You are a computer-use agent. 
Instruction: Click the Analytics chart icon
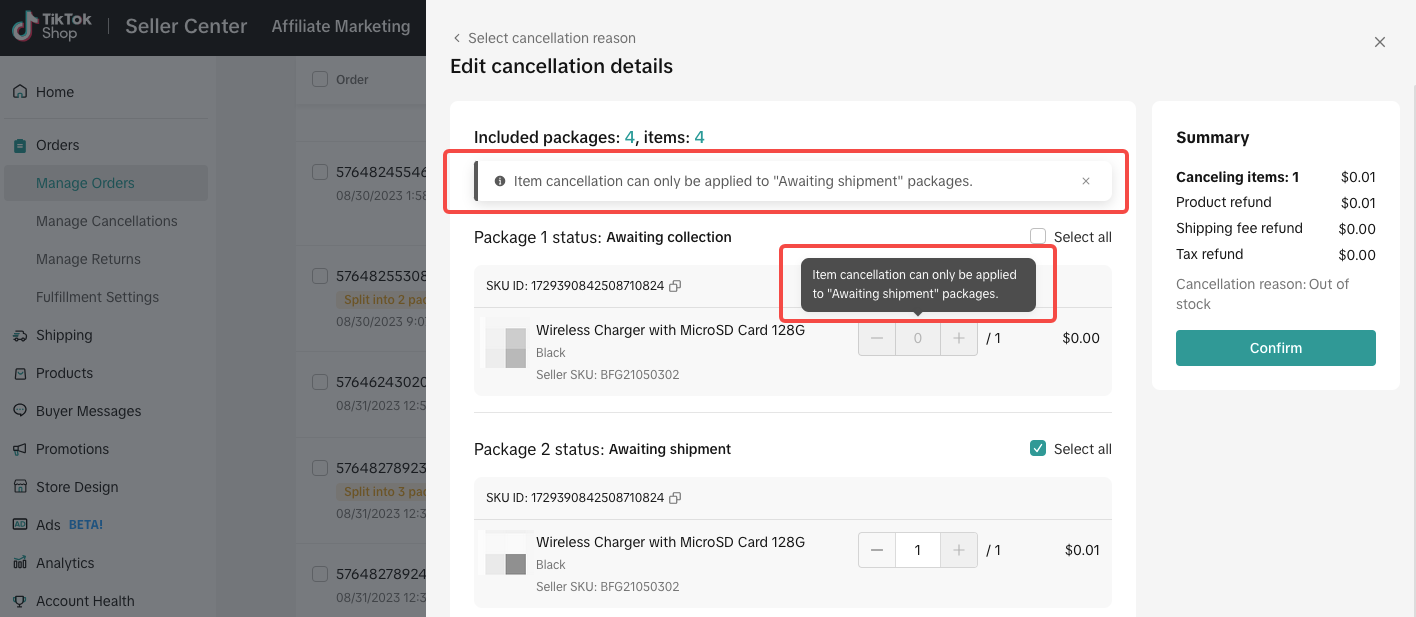20,563
